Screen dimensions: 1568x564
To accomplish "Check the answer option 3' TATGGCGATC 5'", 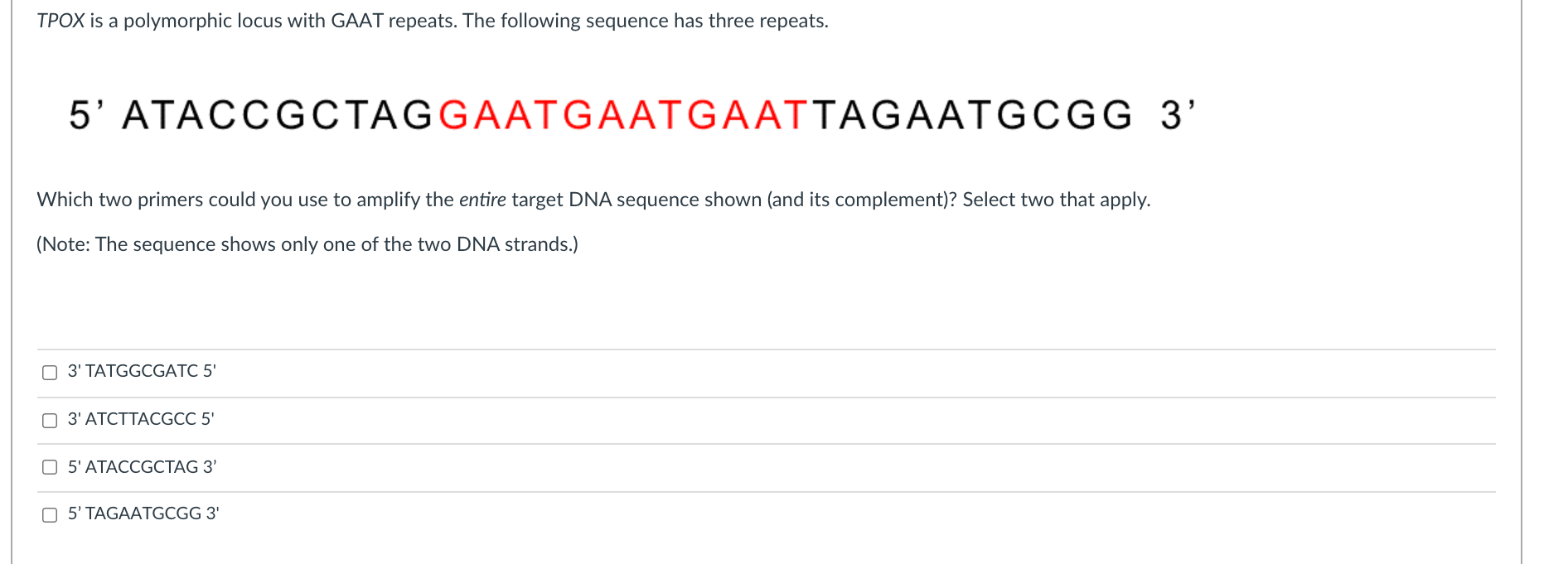I will 49,373.
